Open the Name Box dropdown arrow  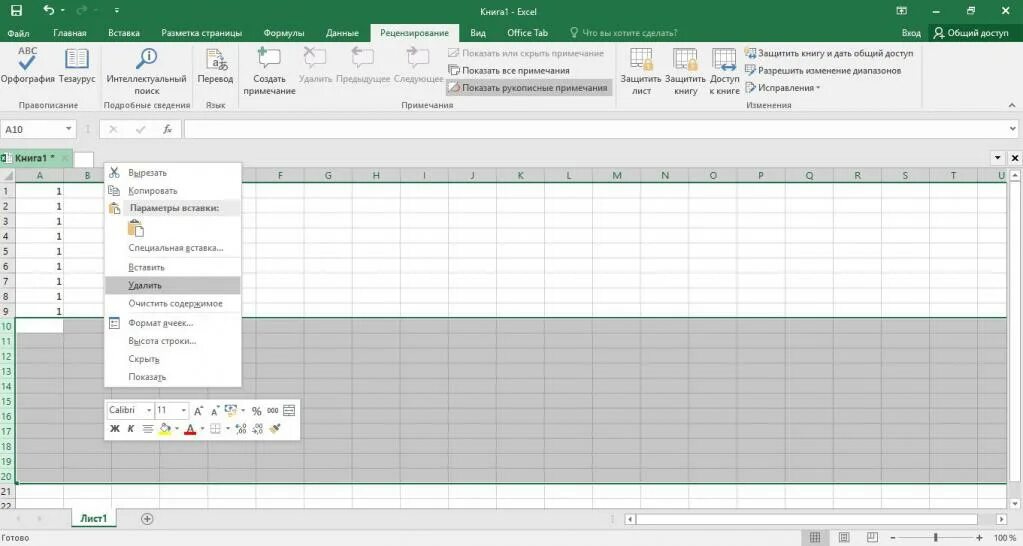coord(69,129)
